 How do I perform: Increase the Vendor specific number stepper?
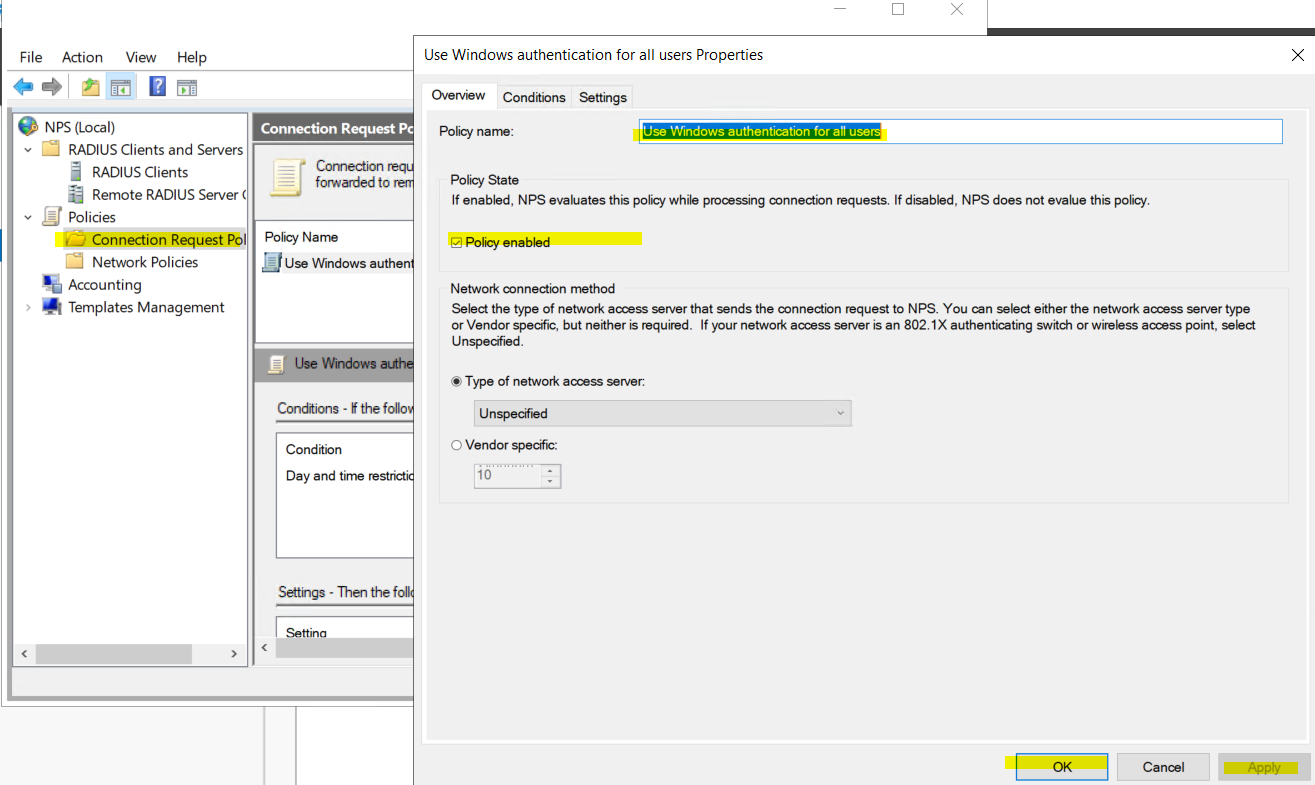[549, 470]
